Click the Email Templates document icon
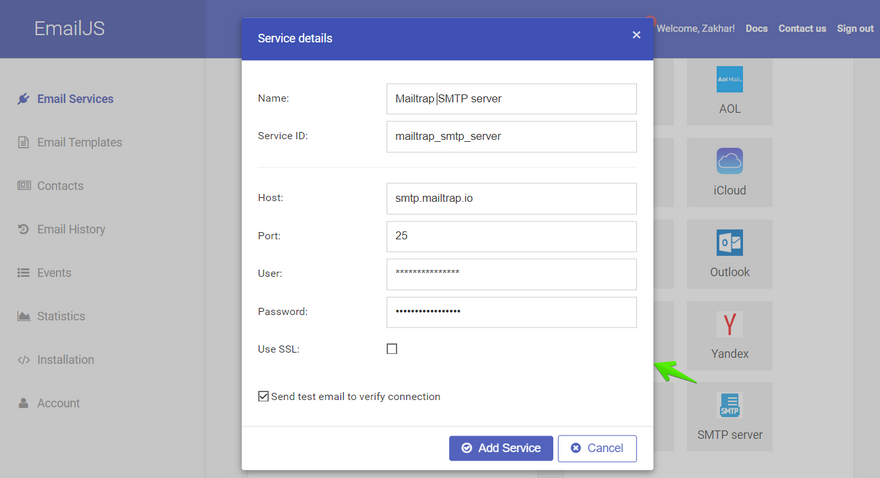The width and height of the screenshot is (880, 478). 23,143
